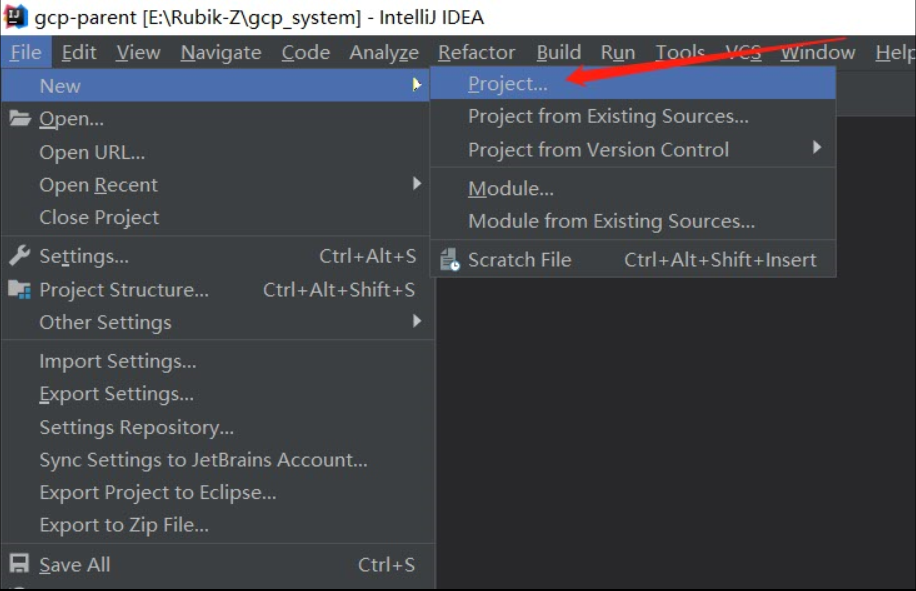Image resolution: width=916 pixels, height=591 pixels.
Task: Click the Save All disk icon
Action: pyautogui.click(x=19, y=564)
